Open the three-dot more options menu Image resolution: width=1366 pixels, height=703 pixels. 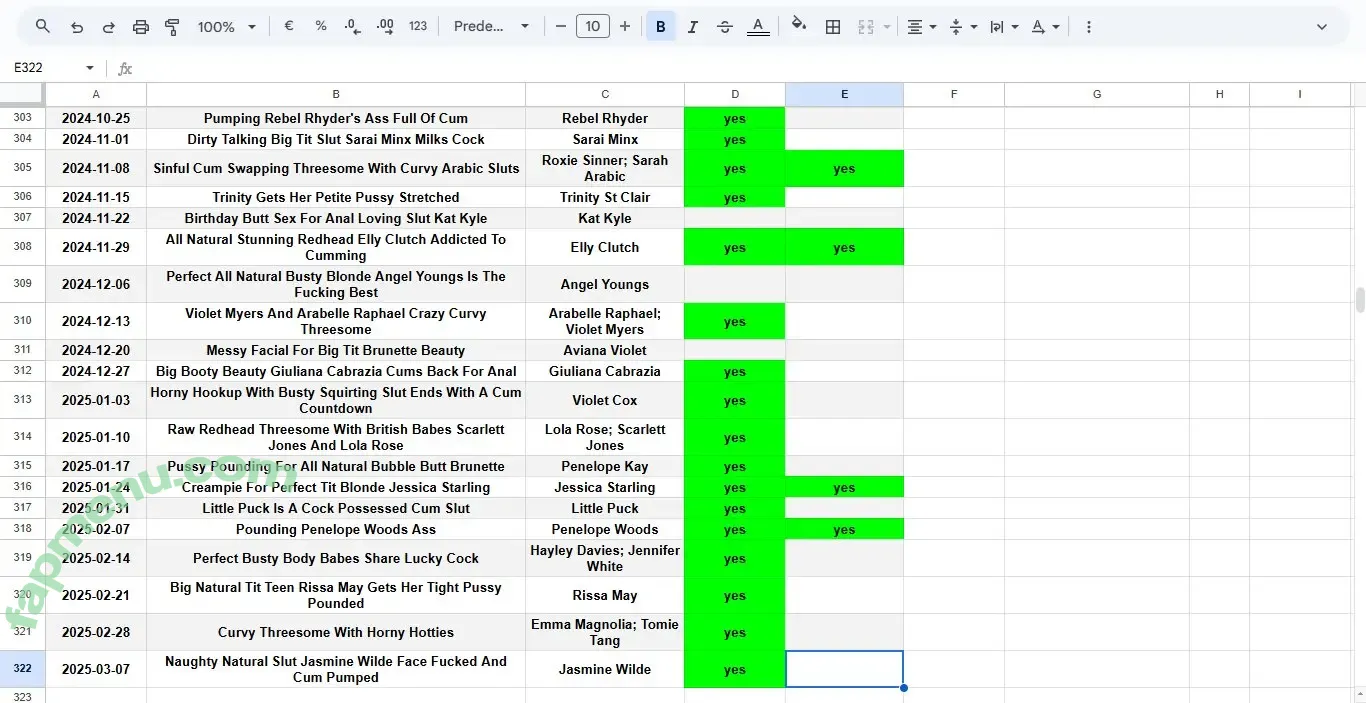1089,27
